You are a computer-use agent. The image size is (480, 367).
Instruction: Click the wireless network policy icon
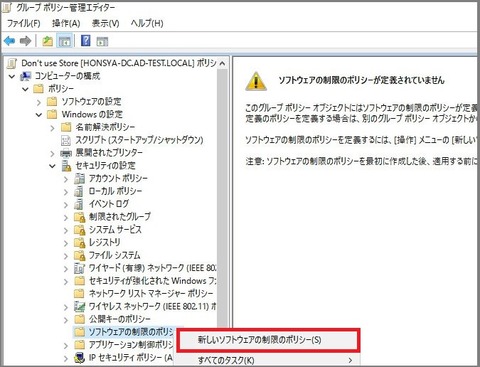(79, 306)
